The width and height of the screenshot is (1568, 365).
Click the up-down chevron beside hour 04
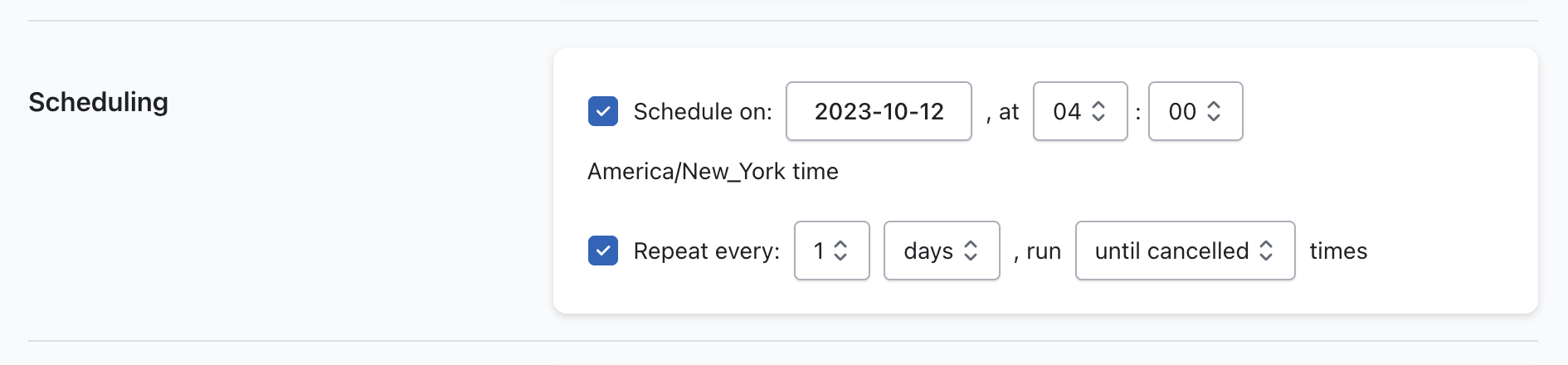1098,111
